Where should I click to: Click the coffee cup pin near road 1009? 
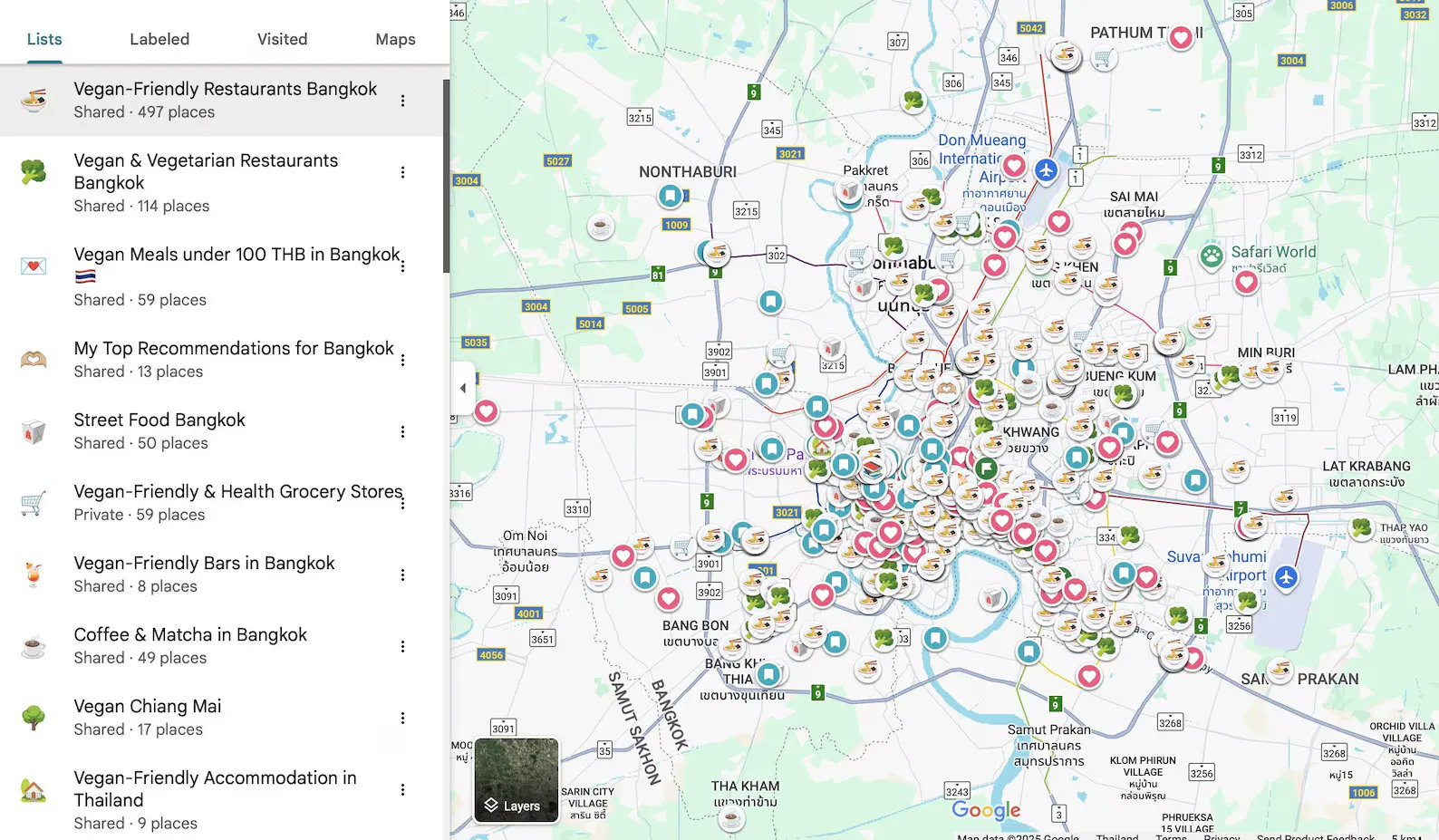point(600,227)
